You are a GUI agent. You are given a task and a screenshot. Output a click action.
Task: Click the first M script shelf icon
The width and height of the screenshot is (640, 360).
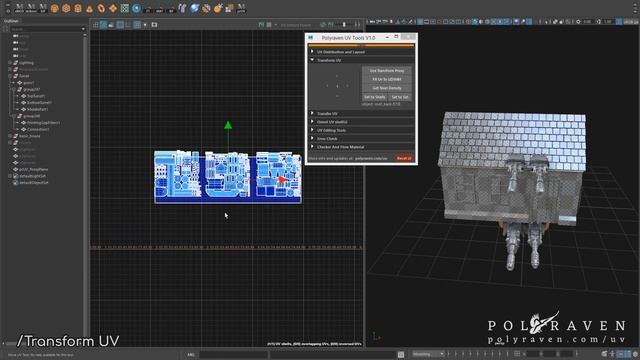(19, 8)
